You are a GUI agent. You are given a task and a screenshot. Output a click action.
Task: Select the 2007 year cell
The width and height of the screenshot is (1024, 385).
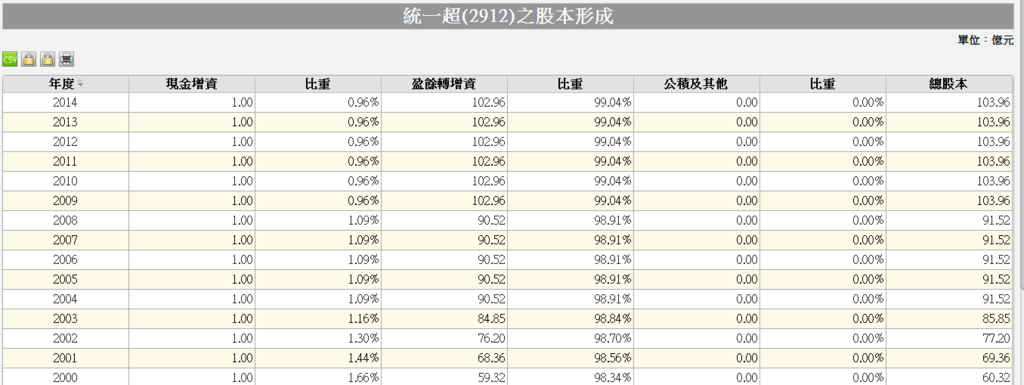point(65,240)
